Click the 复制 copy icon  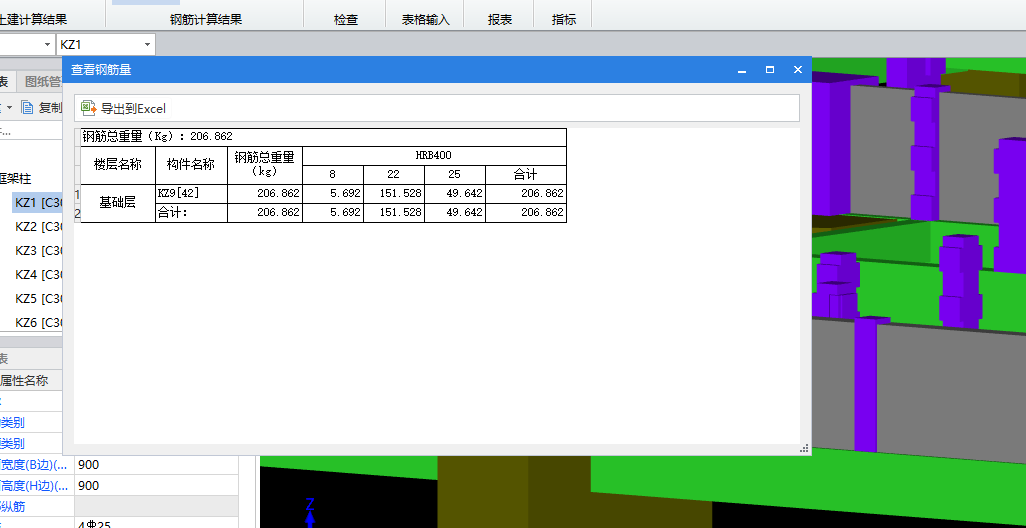click(x=27, y=107)
